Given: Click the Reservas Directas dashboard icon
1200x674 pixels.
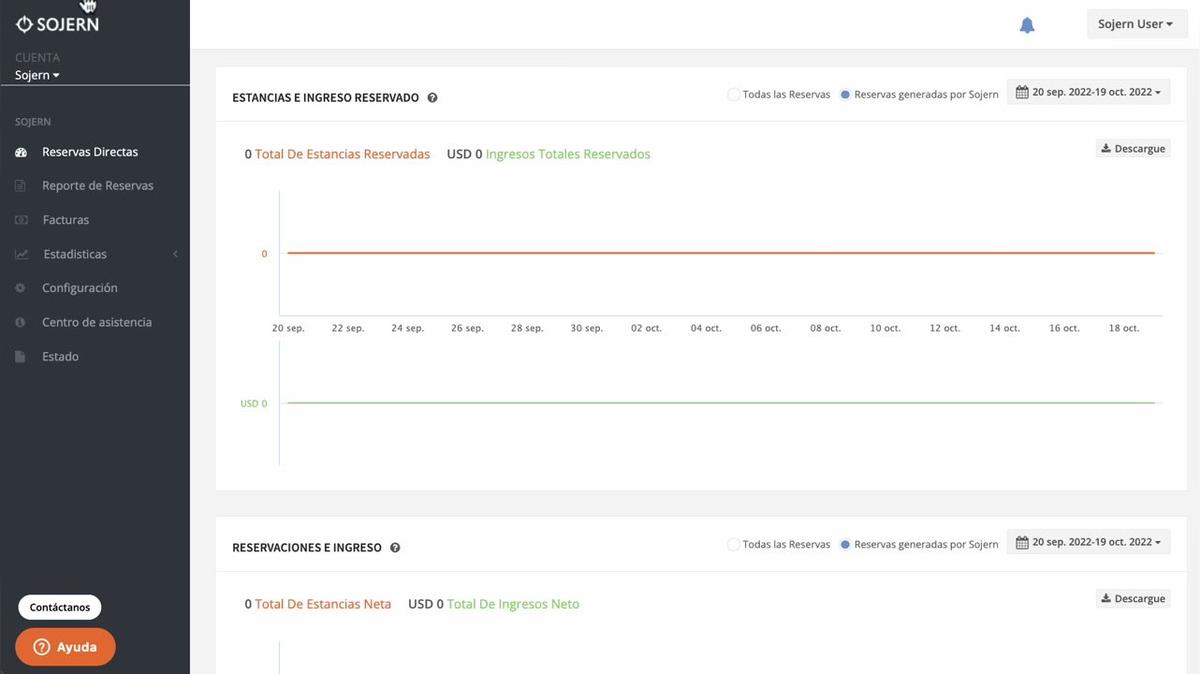Looking at the screenshot, I should (x=21, y=153).
